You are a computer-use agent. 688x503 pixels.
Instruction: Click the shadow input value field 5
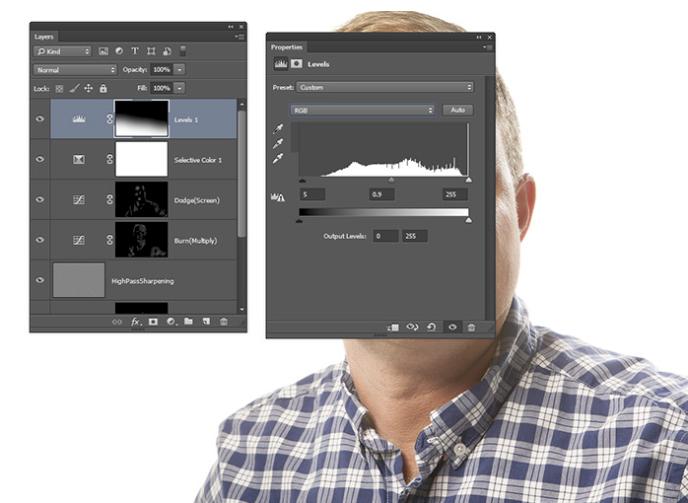[x=312, y=194]
